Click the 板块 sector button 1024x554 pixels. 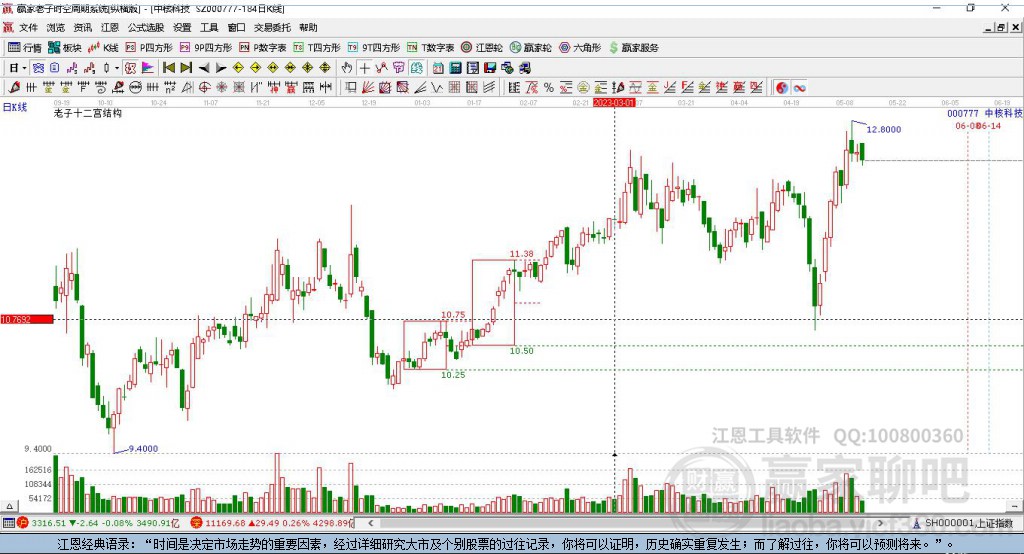(64, 48)
